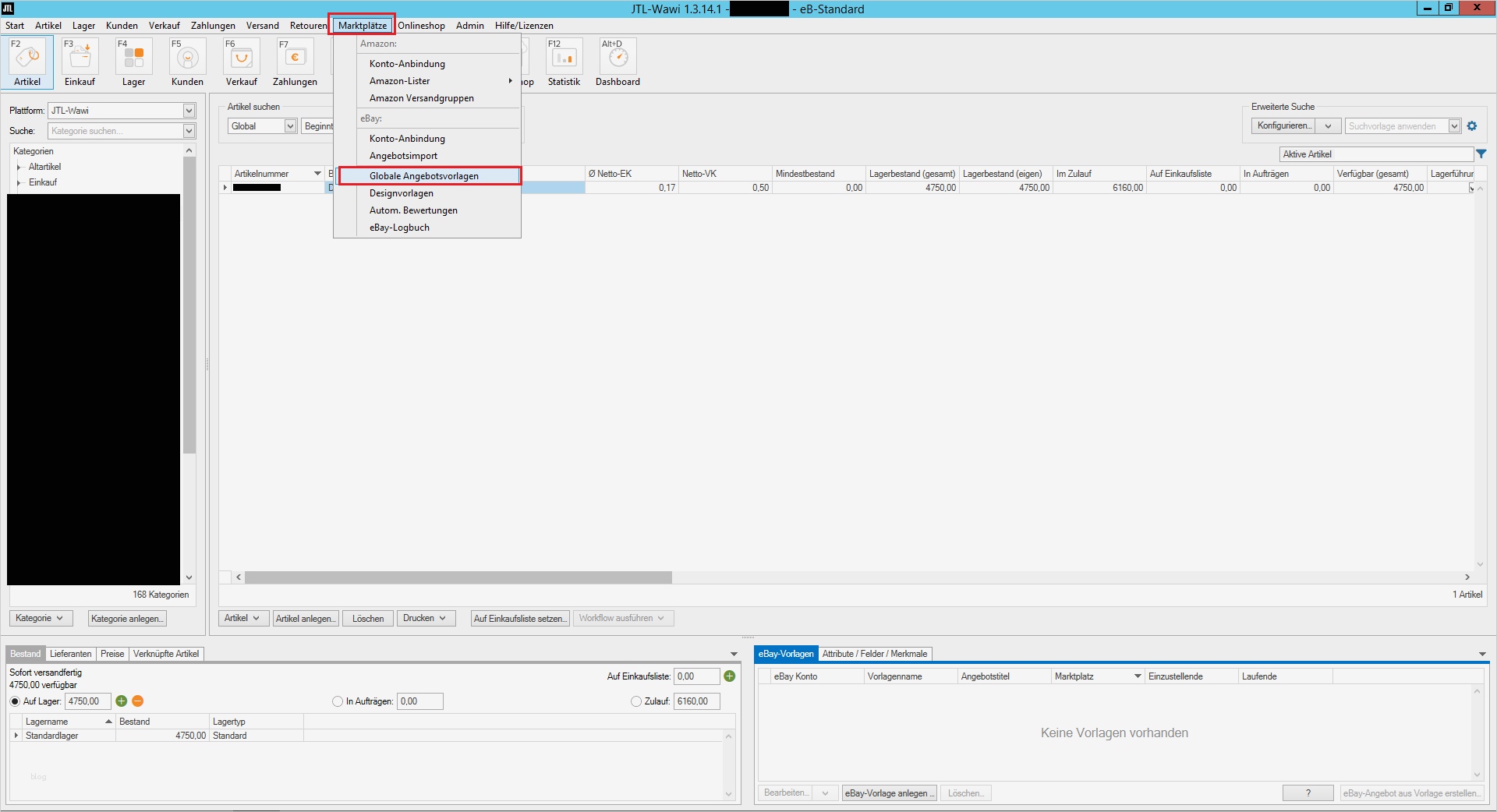The height and width of the screenshot is (812, 1497).
Task: Open the Kunden toolbar icon (F5)
Action: [187, 62]
